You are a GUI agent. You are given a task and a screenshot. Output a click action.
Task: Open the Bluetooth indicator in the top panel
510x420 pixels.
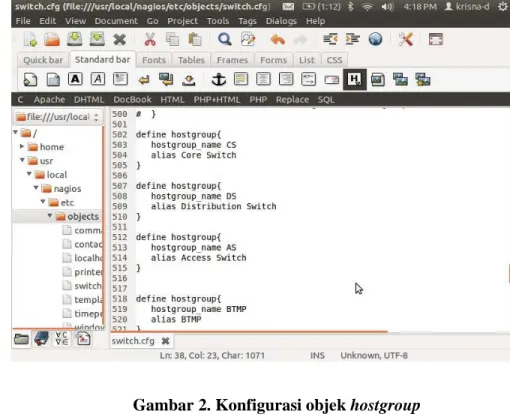coord(350,6)
